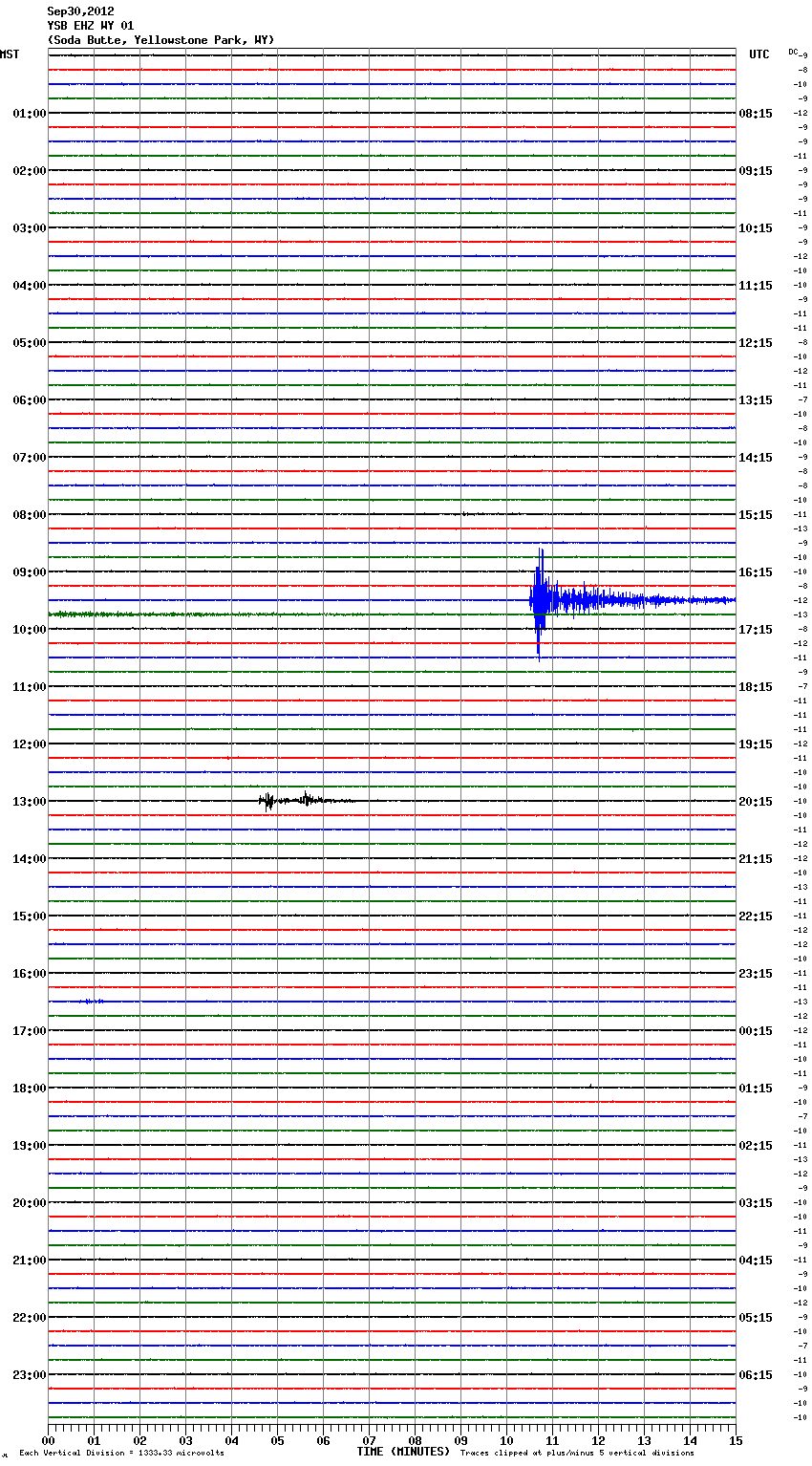Click the 03:15 UTC time label
This screenshot has width=812, height=1466.
(x=756, y=1203)
